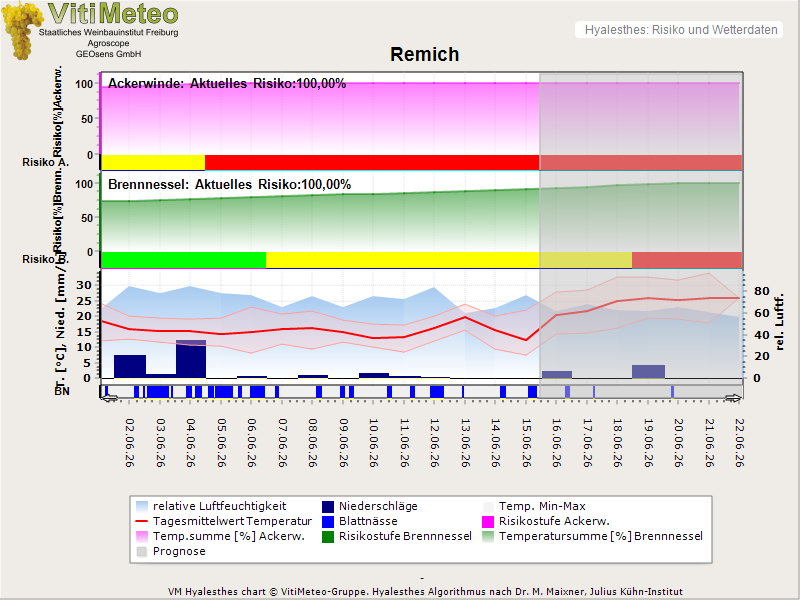Click the yellow Ackerwinde risk band segment
Viewport: 800px width, 600px height.
153,162
